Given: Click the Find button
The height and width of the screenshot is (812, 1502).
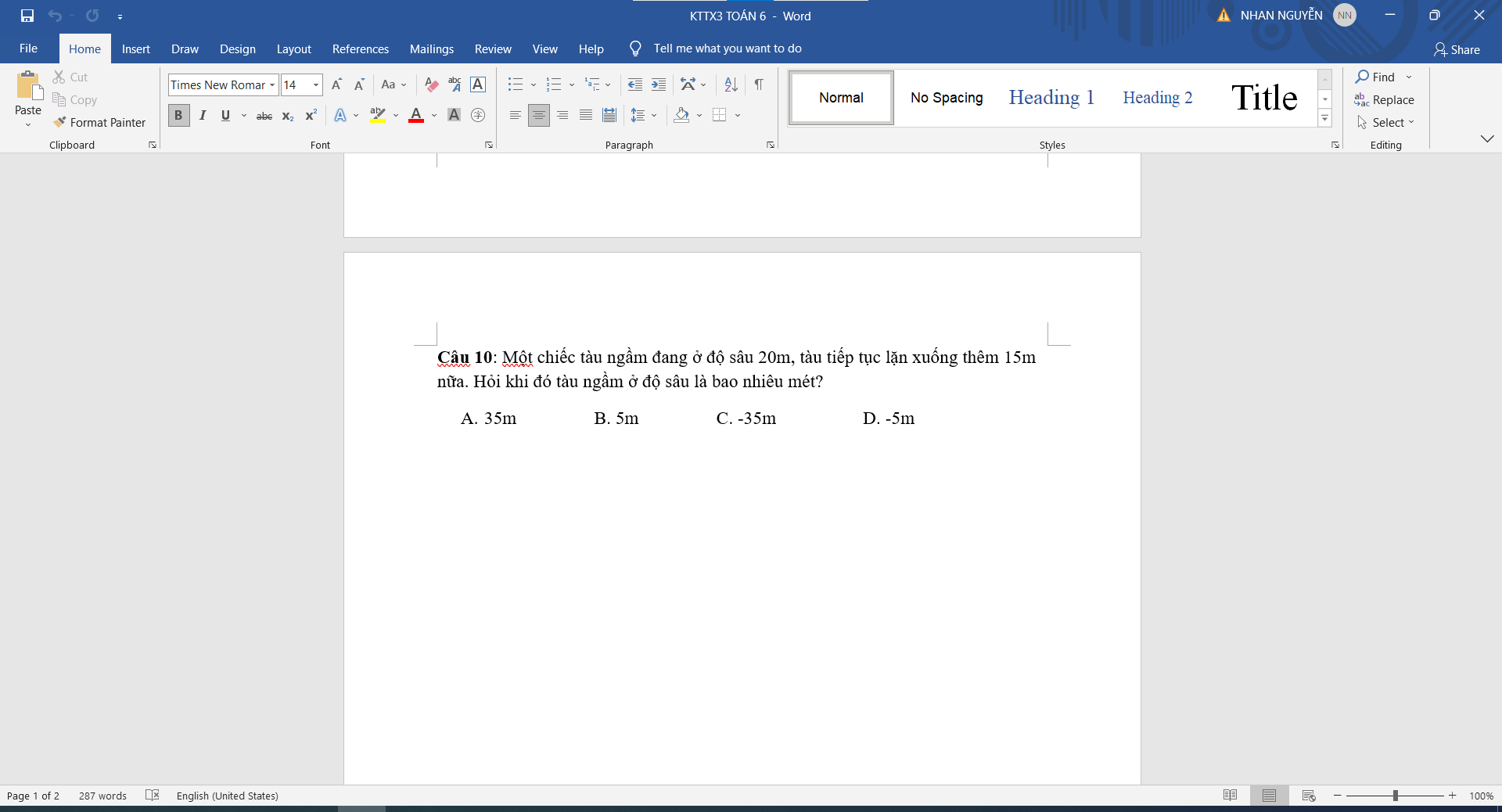Looking at the screenshot, I should click(x=1375, y=77).
